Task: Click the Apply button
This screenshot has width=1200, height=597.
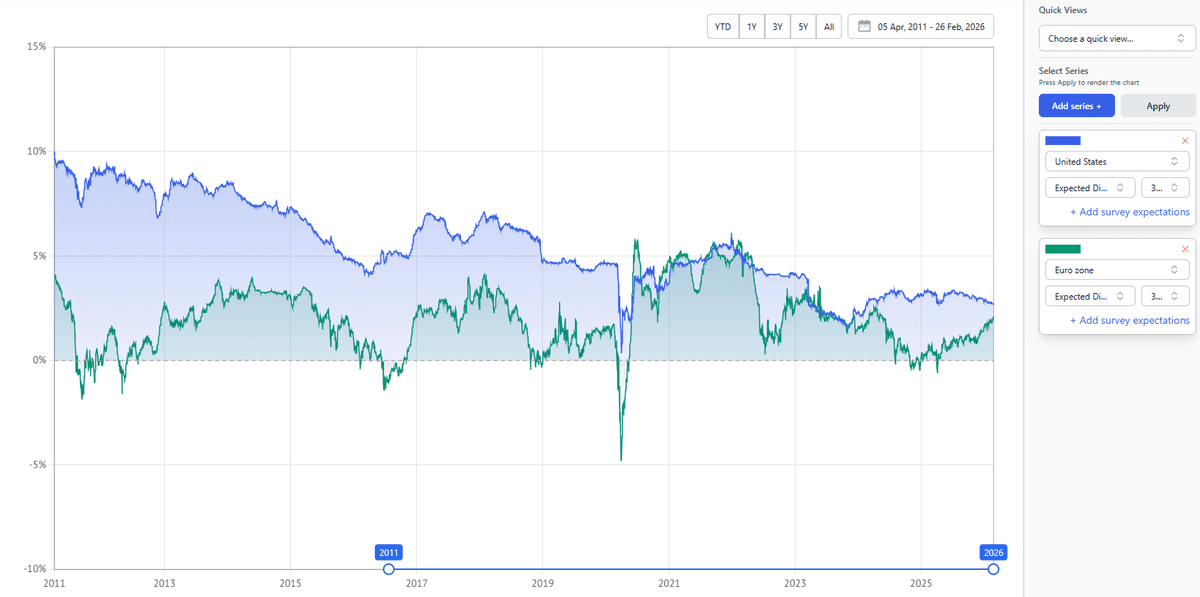Action: (1158, 105)
